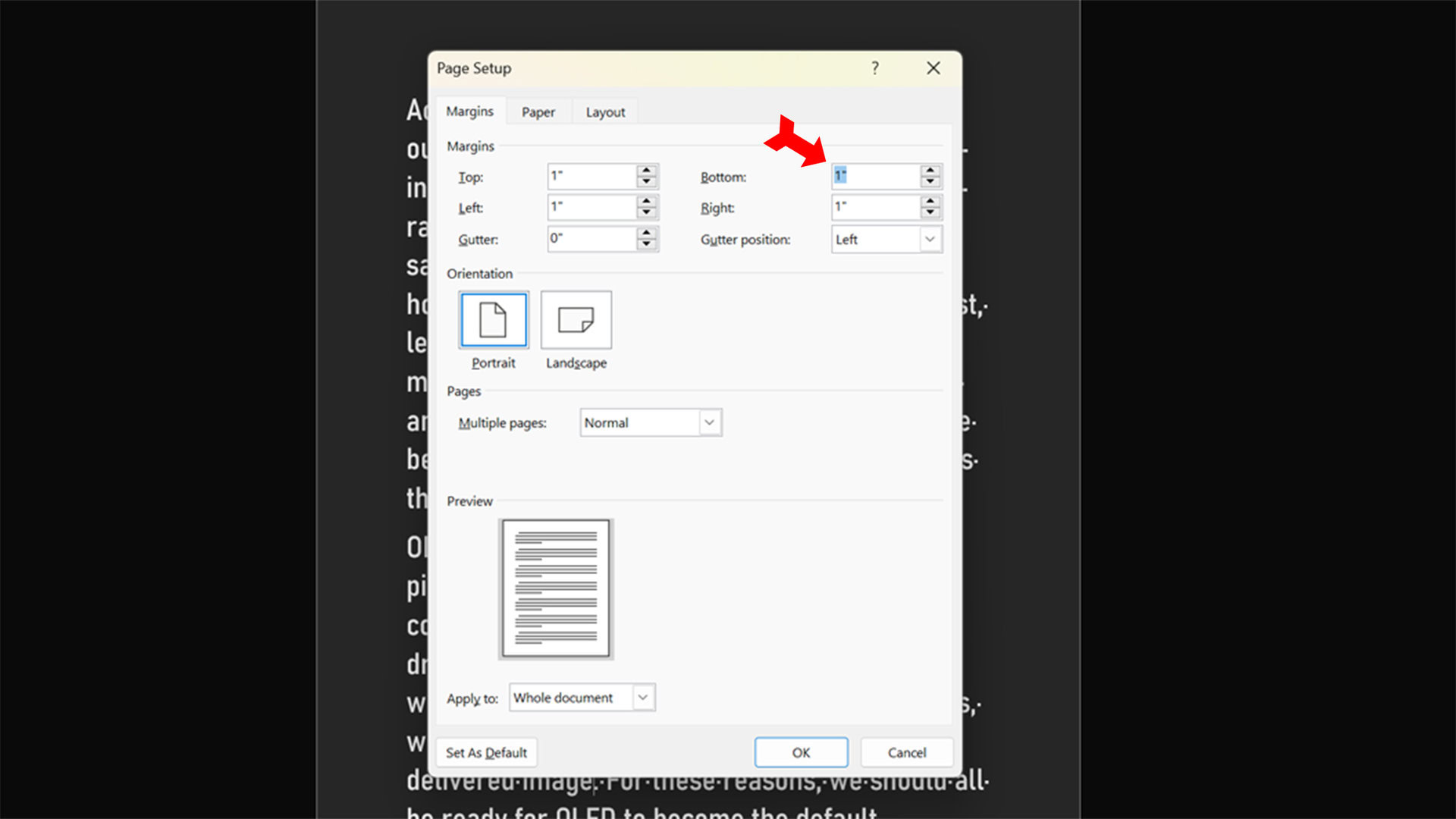1456x819 pixels.
Task: Expand the Multiple pages dropdown
Action: pyautogui.click(x=709, y=422)
